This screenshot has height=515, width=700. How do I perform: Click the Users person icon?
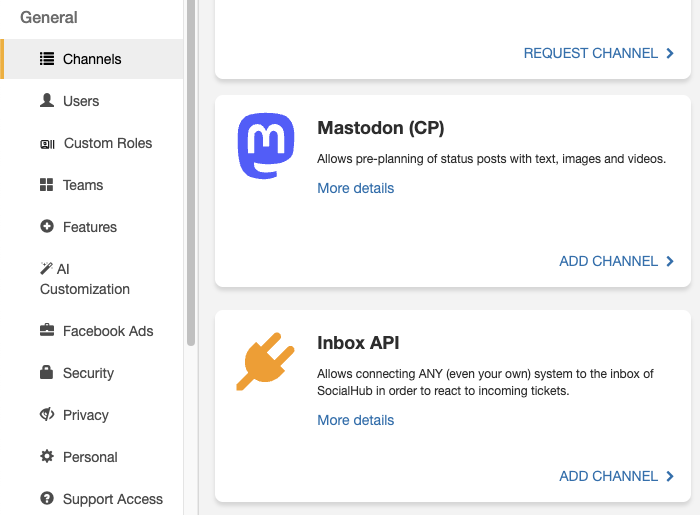[x=47, y=100]
